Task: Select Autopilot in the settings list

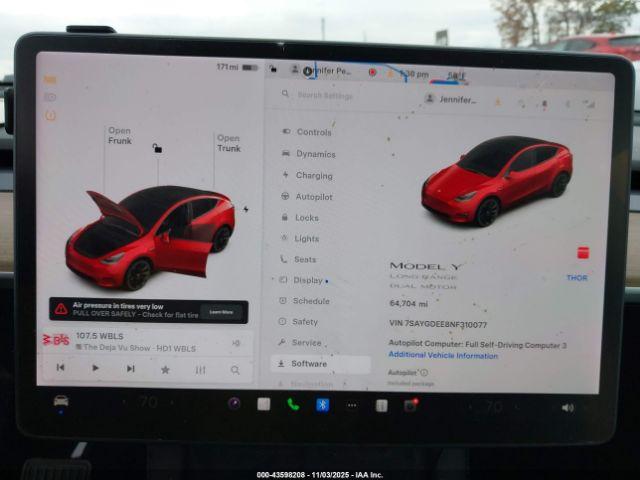Action: pyautogui.click(x=307, y=197)
